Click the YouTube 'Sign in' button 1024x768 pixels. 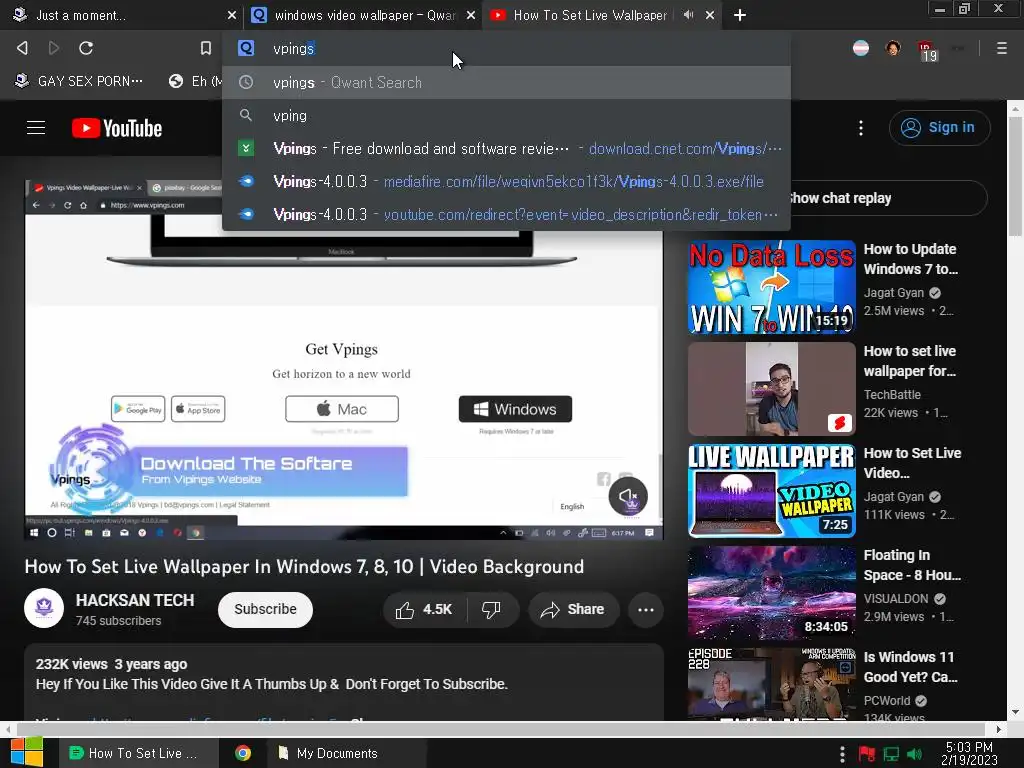pyautogui.click(x=939, y=127)
